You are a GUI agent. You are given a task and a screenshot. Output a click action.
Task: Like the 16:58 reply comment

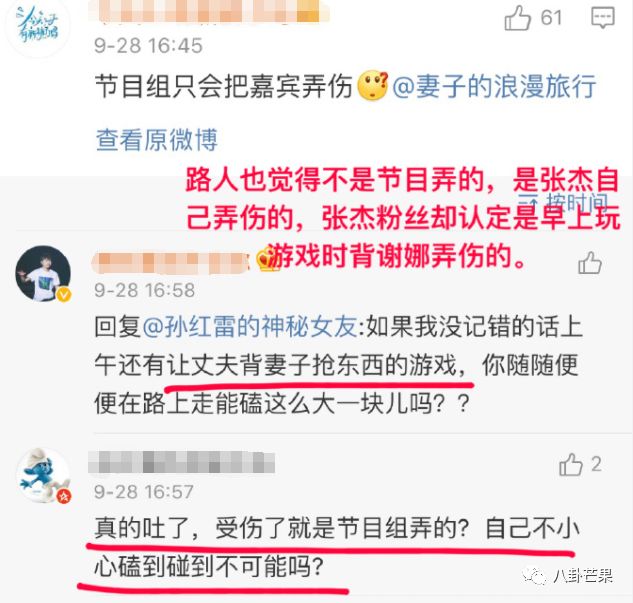(x=590, y=263)
